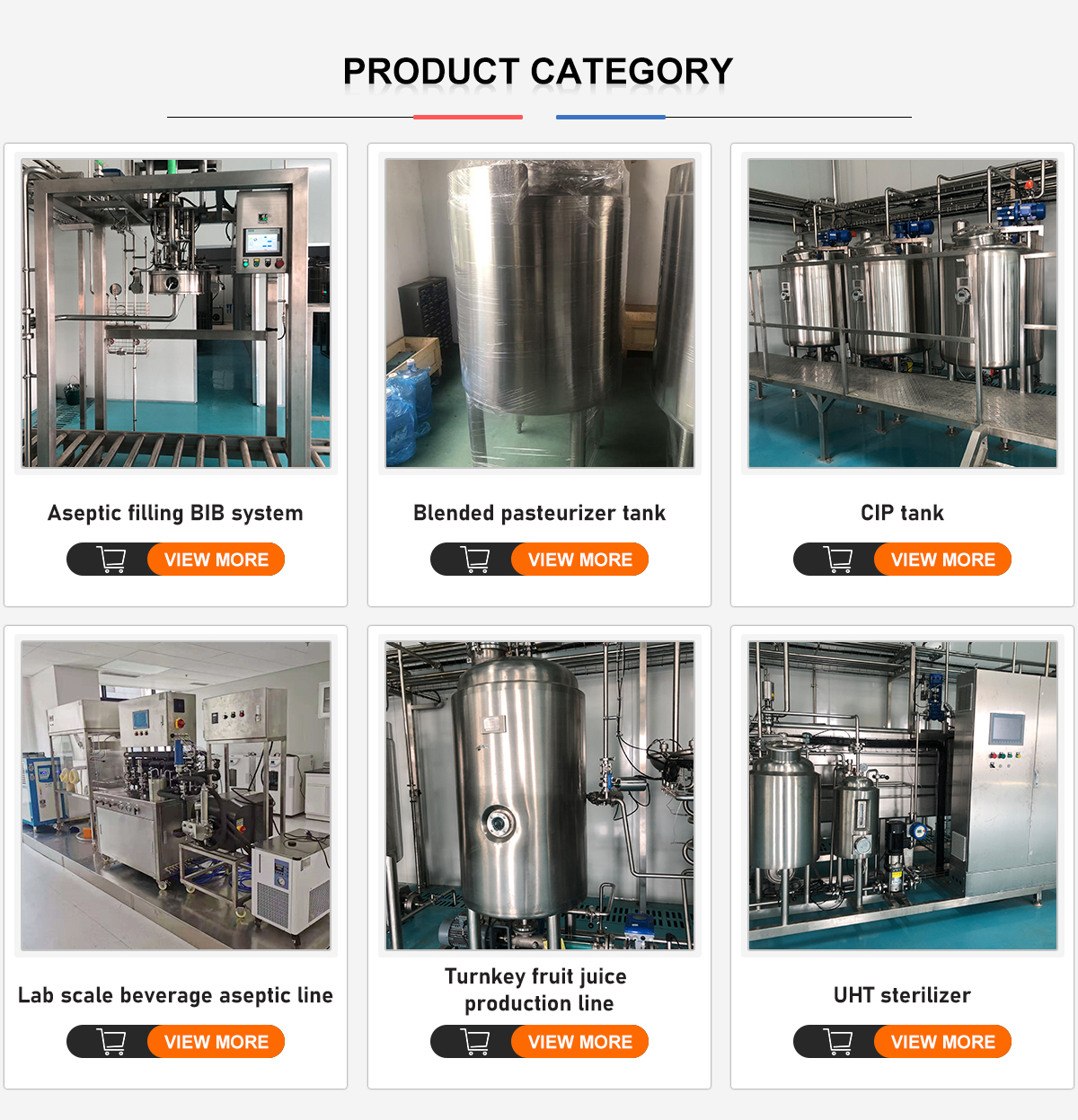Open the Aseptic filling BIB system photo
Viewport: 1078px width, 1120px height.
point(176,313)
